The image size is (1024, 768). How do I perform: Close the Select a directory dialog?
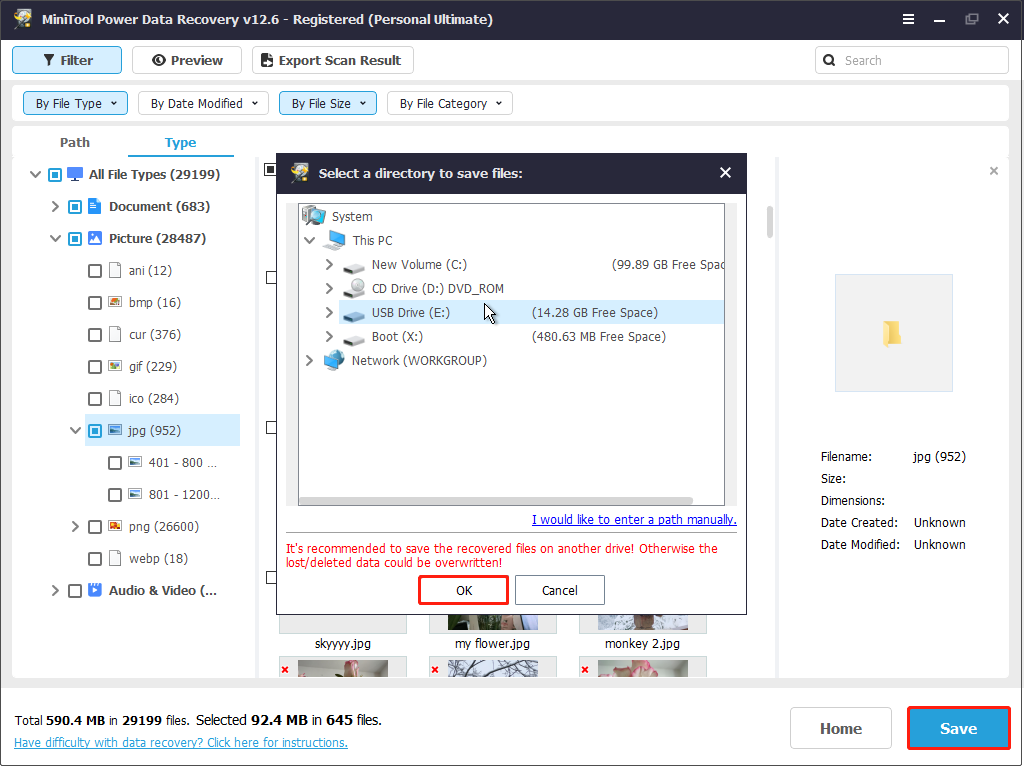click(x=726, y=173)
